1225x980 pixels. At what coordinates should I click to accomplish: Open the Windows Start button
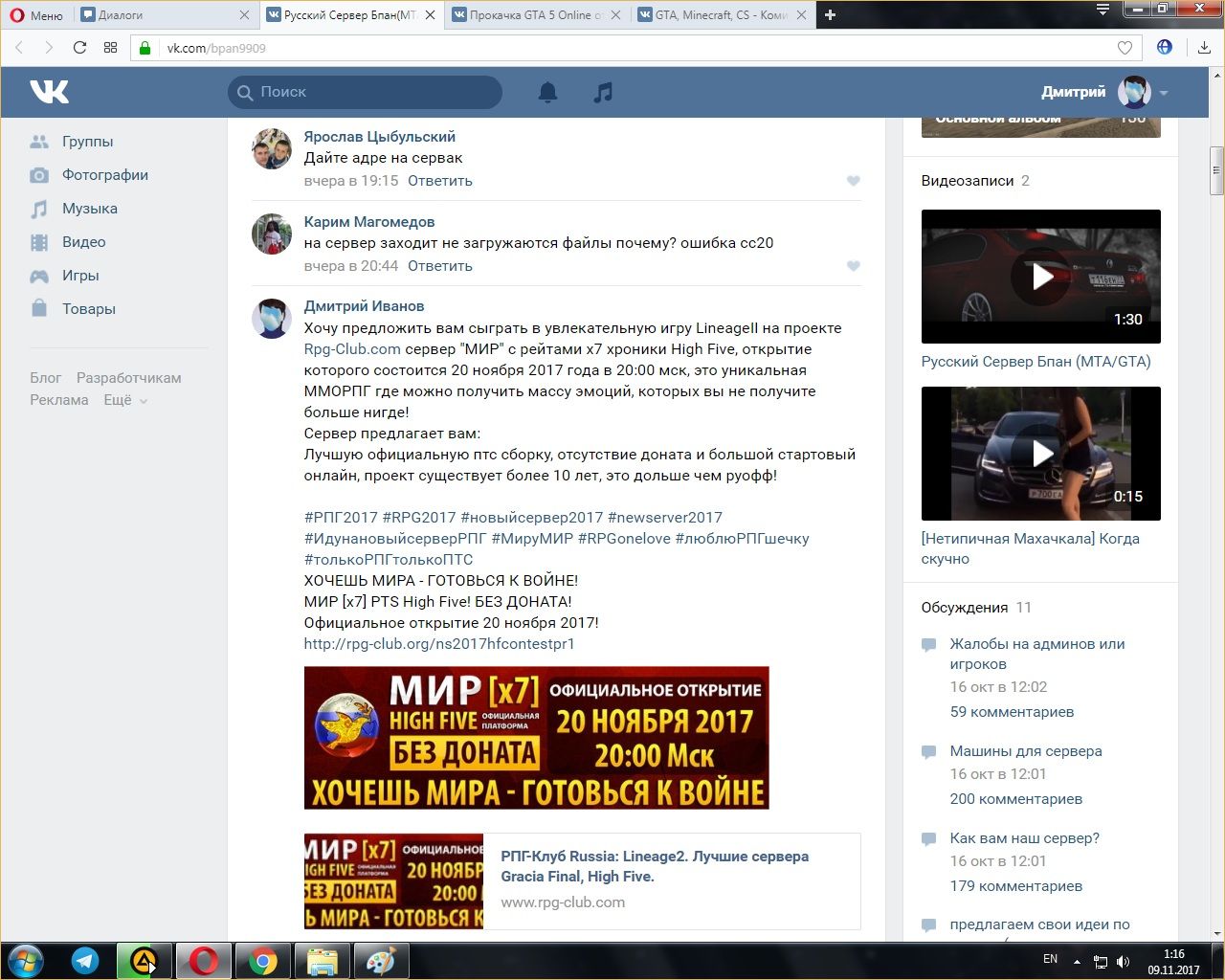24,961
